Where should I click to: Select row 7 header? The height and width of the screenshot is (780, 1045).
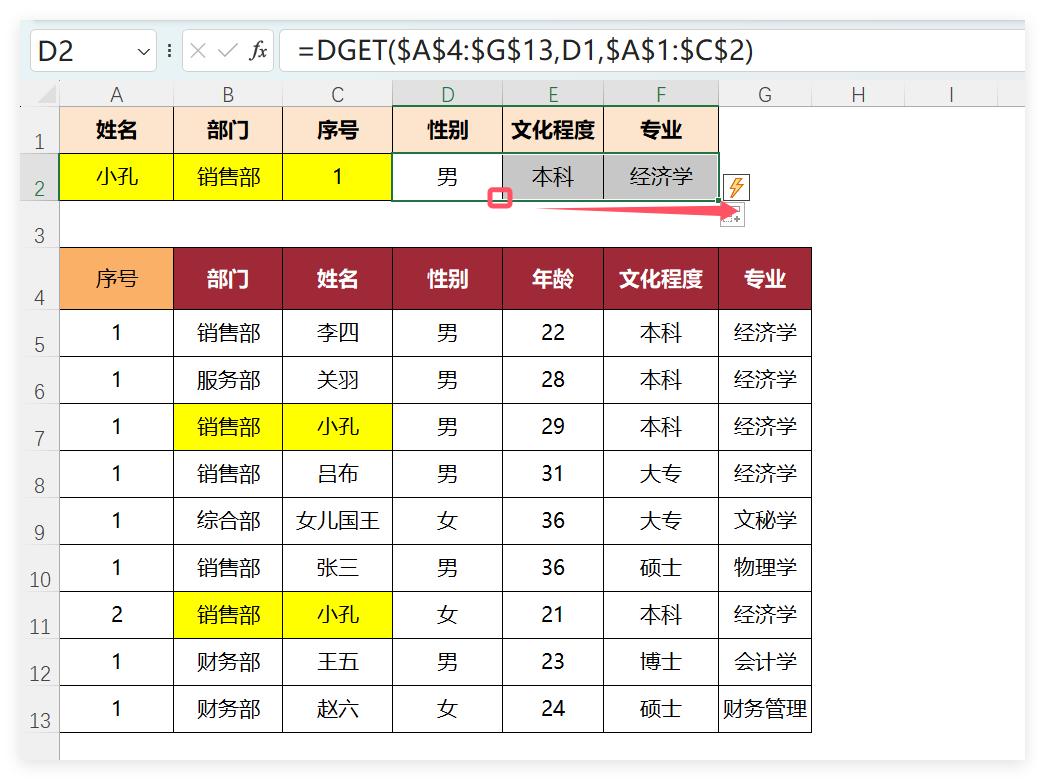[39, 427]
